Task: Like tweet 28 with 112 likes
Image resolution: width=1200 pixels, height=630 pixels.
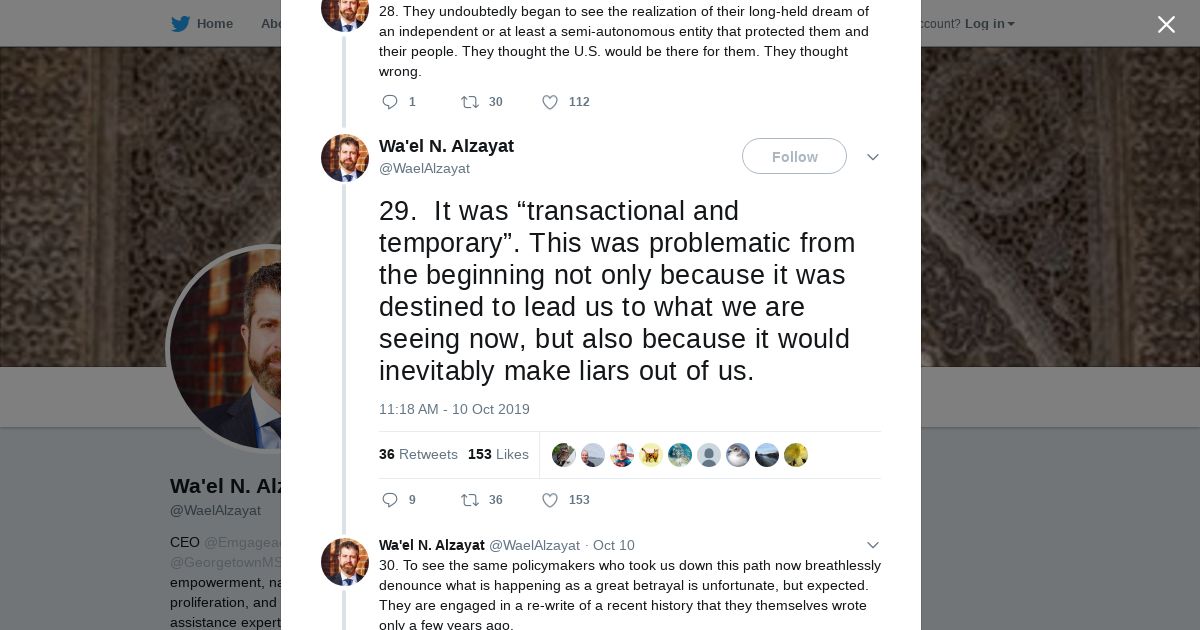Action: (x=550, y=102)
